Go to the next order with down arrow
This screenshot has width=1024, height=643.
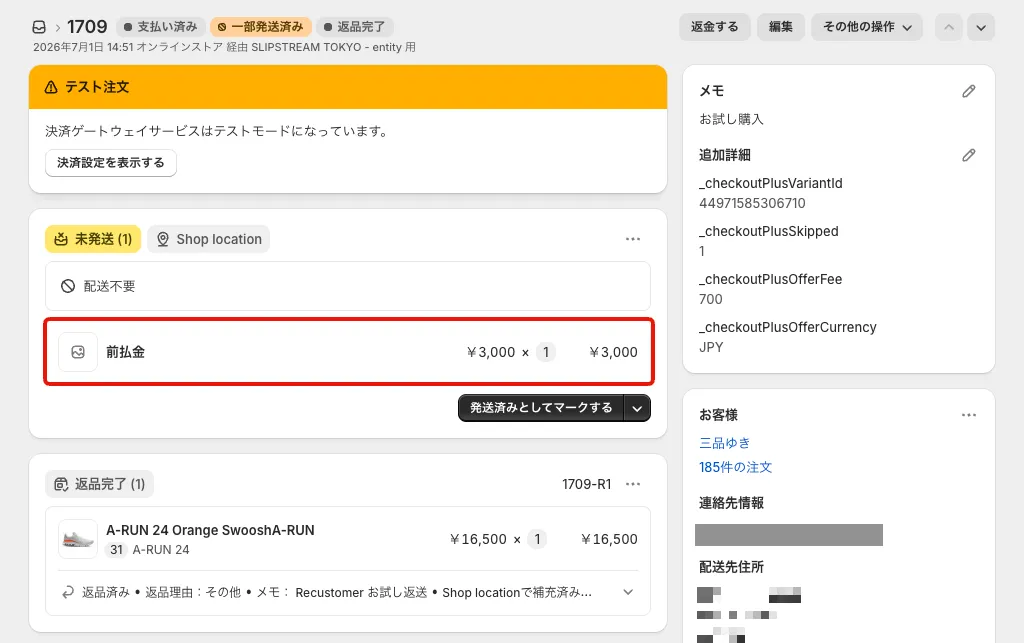981,27
